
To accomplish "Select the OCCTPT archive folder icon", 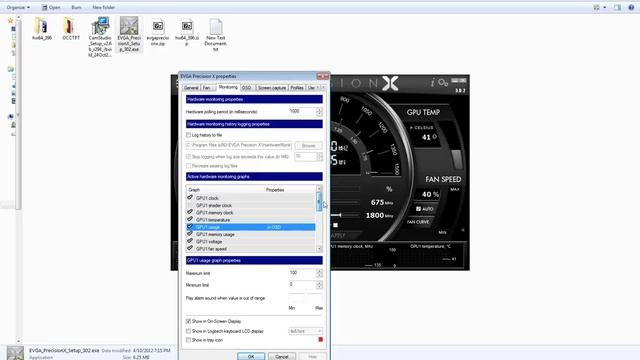I will (x=70, y=26).
